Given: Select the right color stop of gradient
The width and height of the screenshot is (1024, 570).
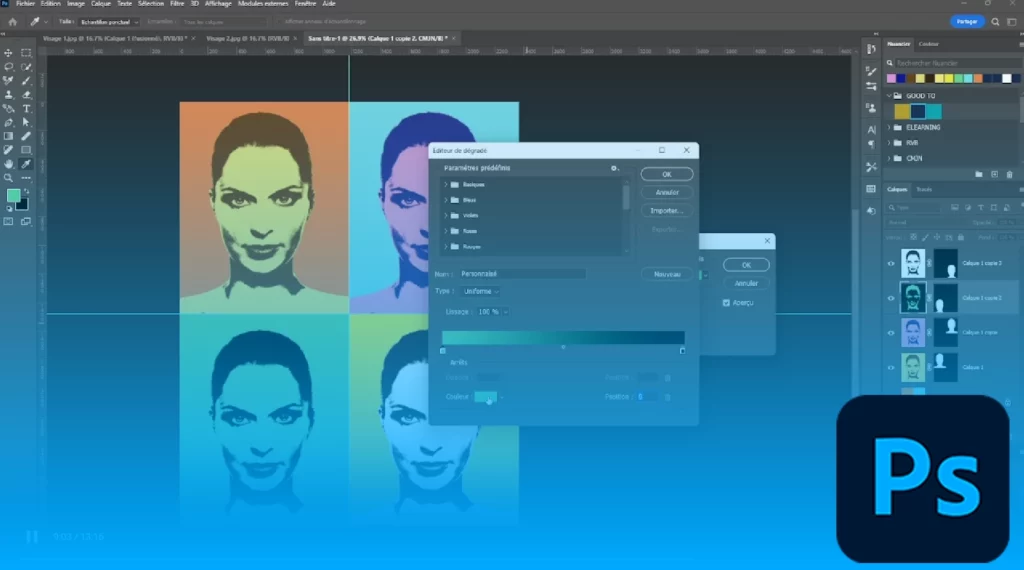Looking at the screenshot, I should point(682,351).
